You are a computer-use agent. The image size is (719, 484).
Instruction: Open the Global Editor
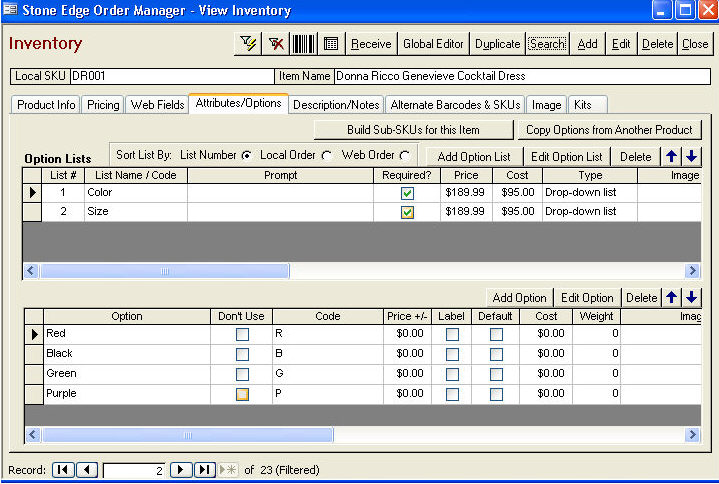point(433,44)
